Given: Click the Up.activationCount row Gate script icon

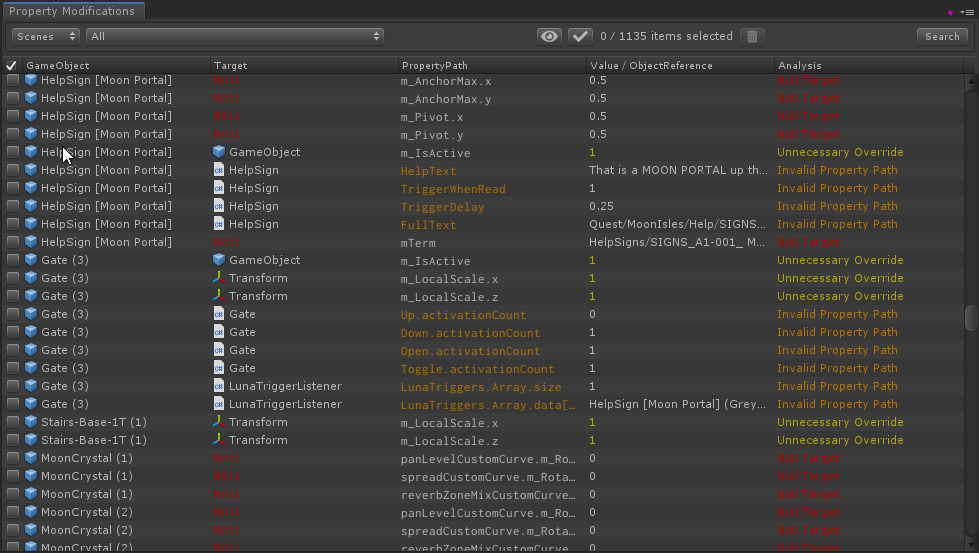Looking at the screenshot, I should (219, 314).
